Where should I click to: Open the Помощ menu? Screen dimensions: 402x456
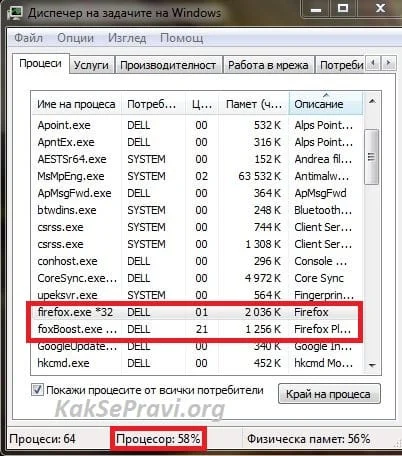(181, 38)
